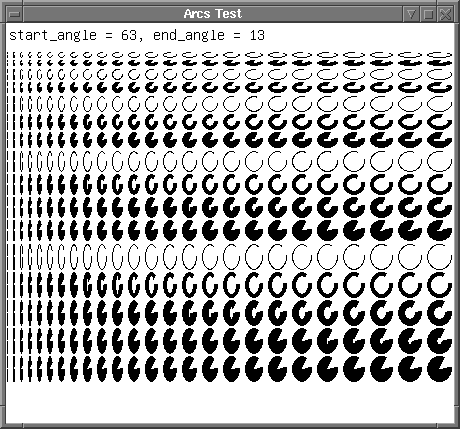Open the window menu button in title bar
The height and width of the screenshot is (429, 460).
pos(14,14)
